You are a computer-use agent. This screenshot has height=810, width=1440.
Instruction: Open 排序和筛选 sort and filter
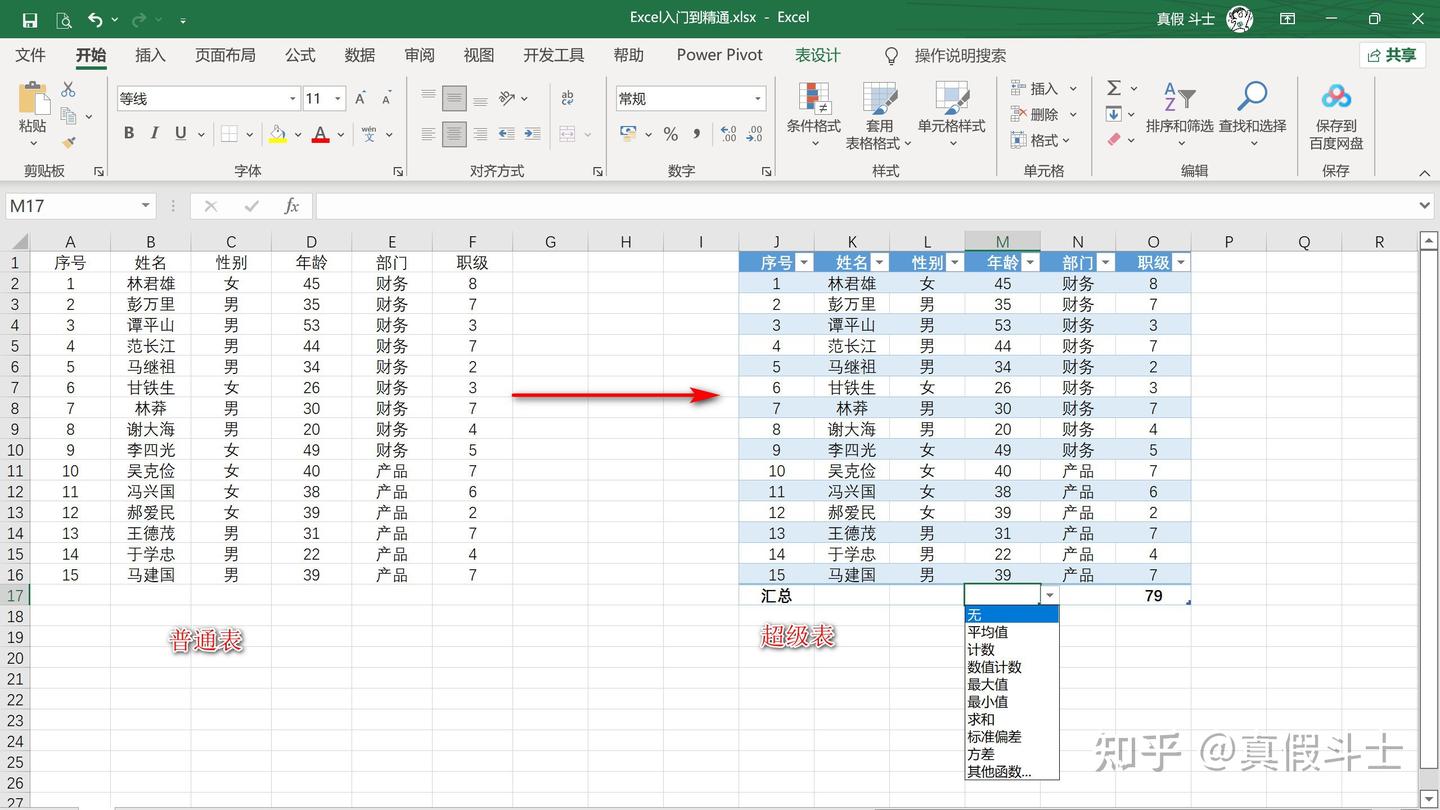(1179, 115)
